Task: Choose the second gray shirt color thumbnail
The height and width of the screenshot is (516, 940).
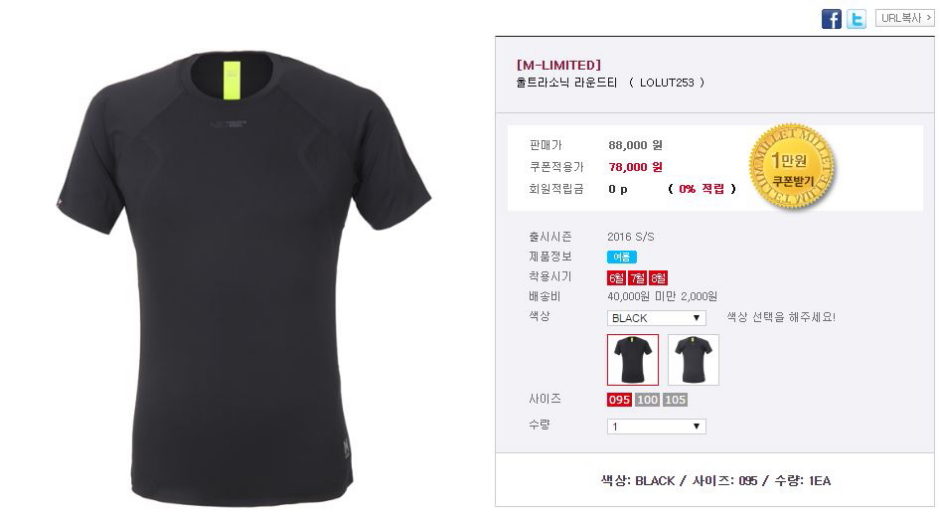Action: [694, 360]
